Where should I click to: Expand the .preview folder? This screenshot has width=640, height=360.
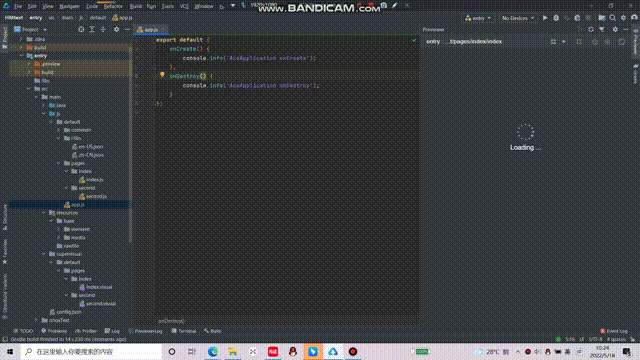click(x=29, y=64)
